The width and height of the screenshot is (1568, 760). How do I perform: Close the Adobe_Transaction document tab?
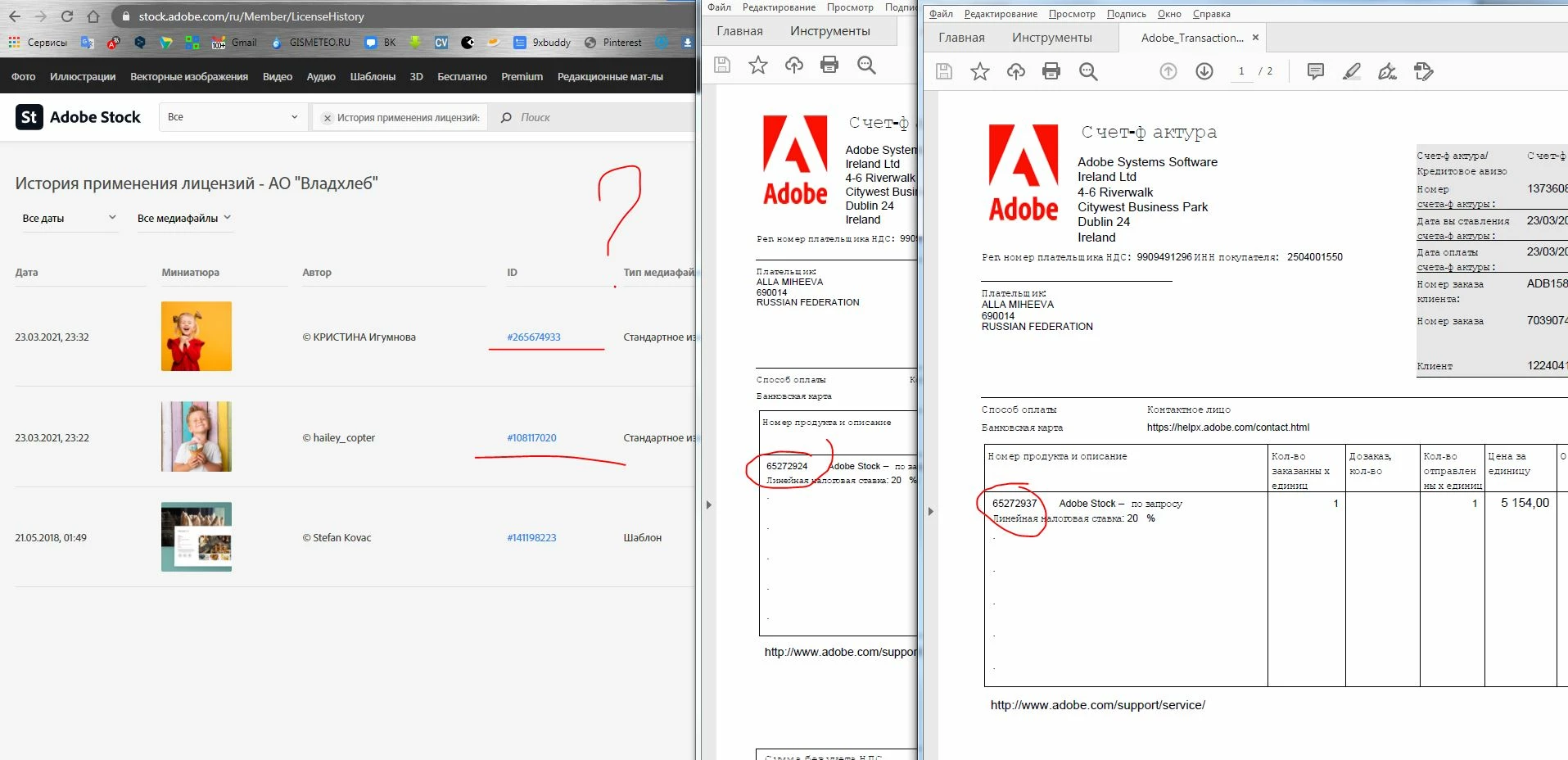[x=1255, y=38]
